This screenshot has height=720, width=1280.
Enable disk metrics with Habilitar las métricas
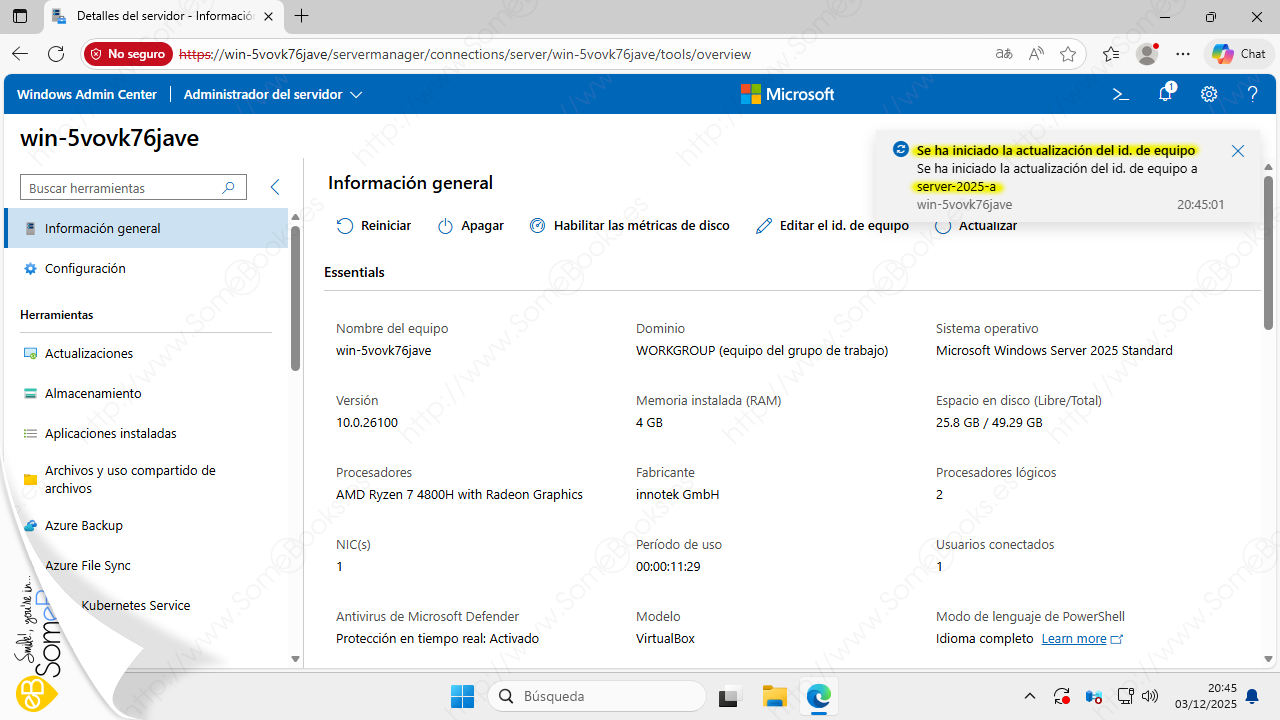point(630,226)
